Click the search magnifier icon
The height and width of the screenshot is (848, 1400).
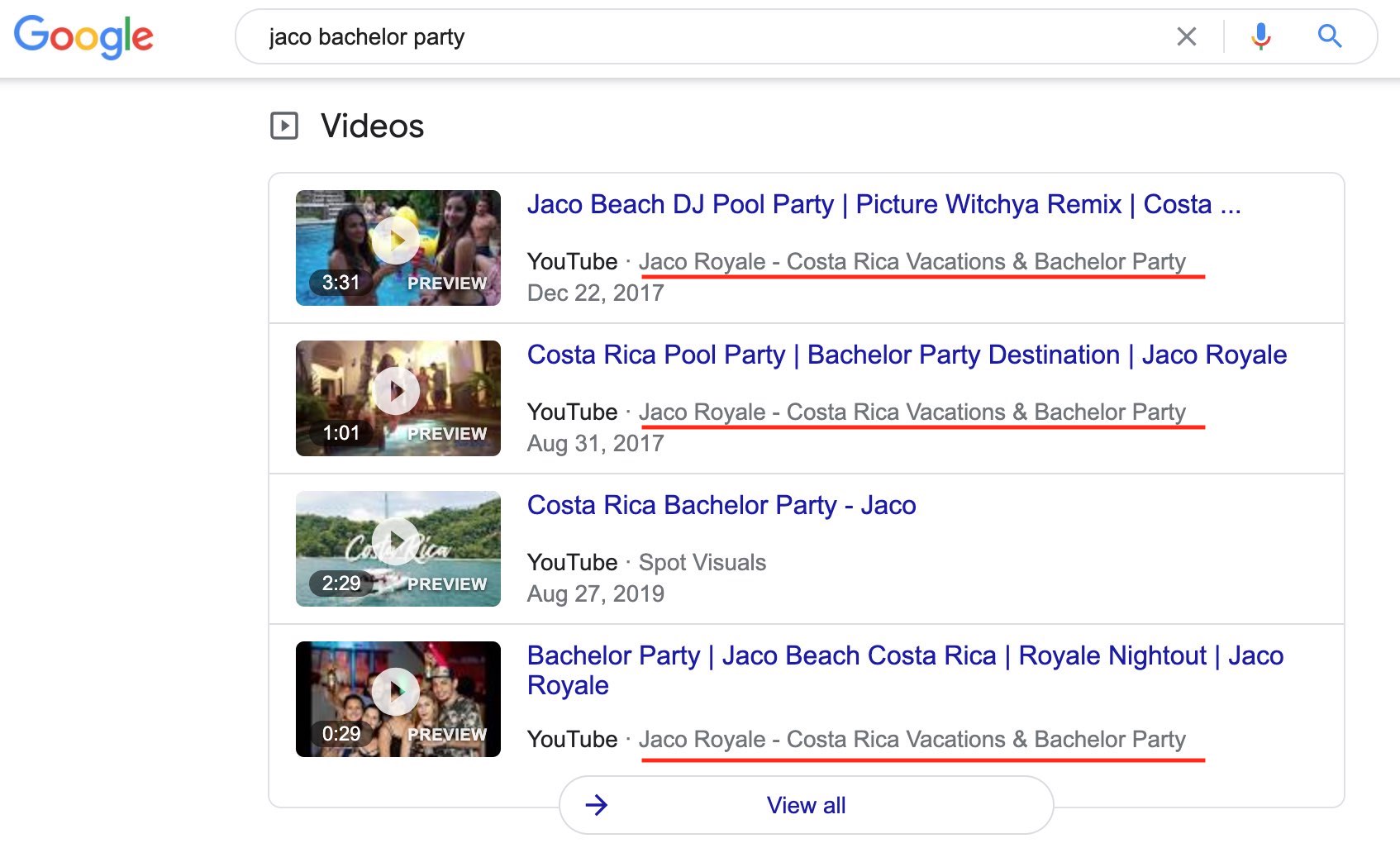pos(1329,36)
